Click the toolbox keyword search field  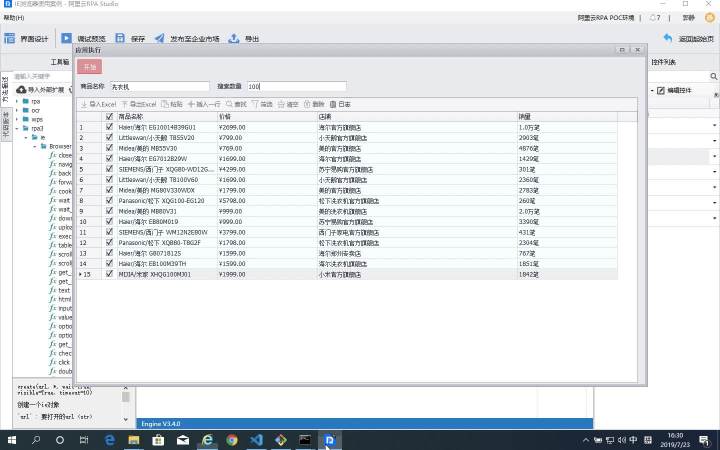41,76
